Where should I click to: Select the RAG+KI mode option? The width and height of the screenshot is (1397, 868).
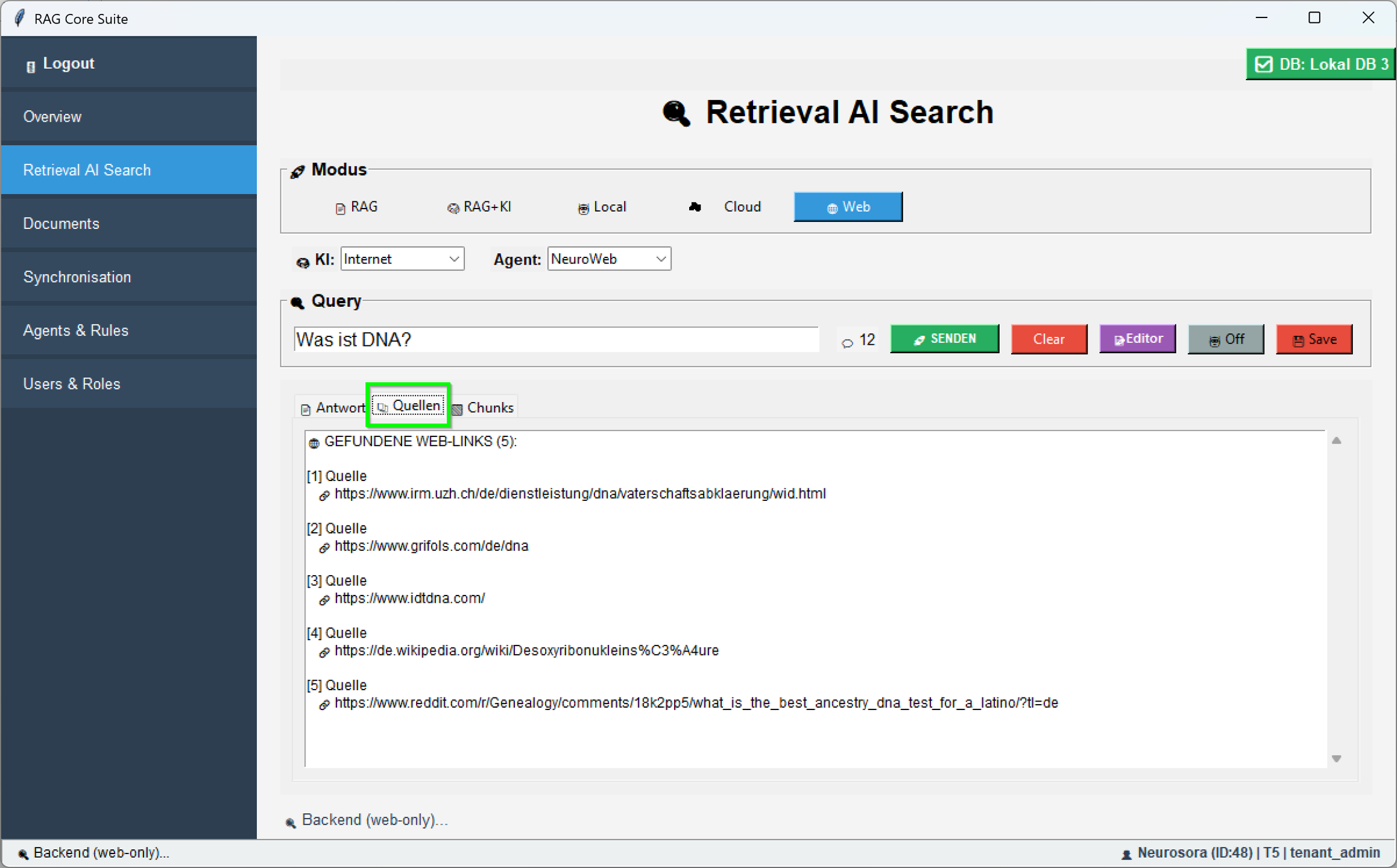click(479, 207)
